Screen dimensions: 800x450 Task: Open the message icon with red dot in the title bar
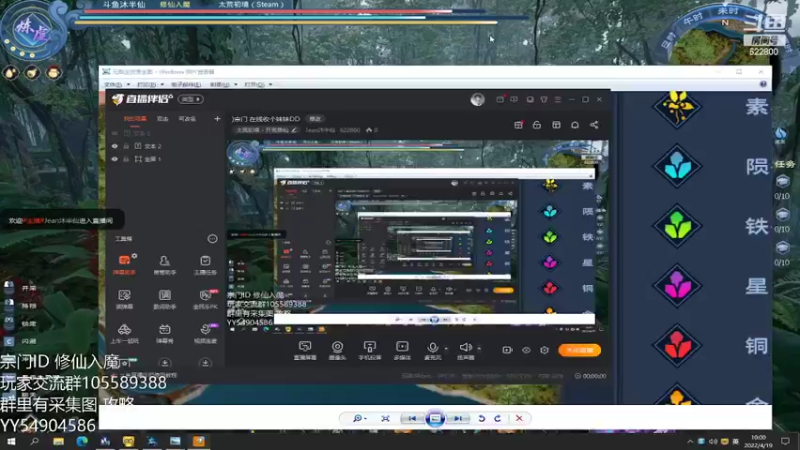(500, 99)
